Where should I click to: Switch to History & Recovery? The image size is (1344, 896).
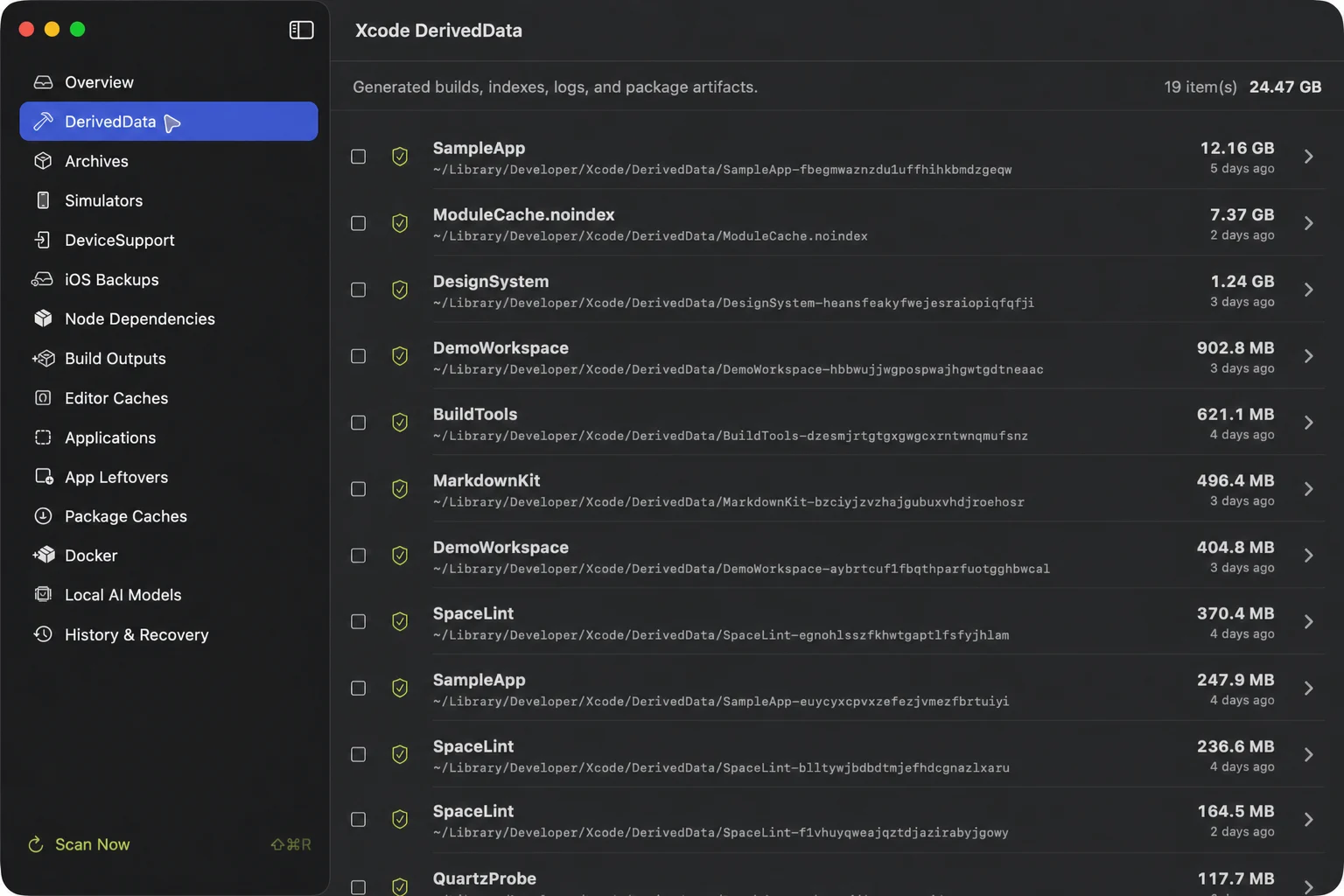[169, 634]
